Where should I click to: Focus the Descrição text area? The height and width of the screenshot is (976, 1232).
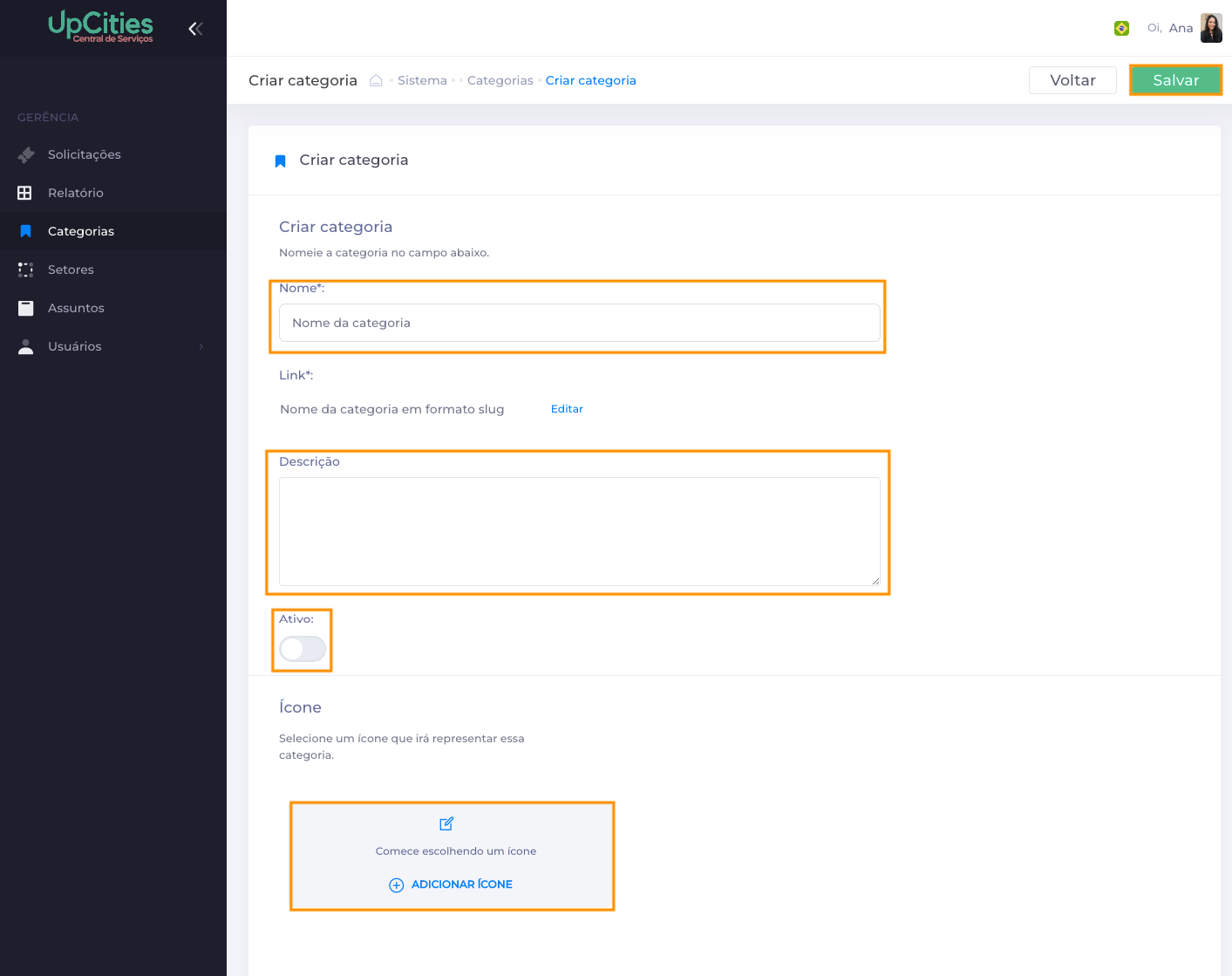click(x=580, y=531)
